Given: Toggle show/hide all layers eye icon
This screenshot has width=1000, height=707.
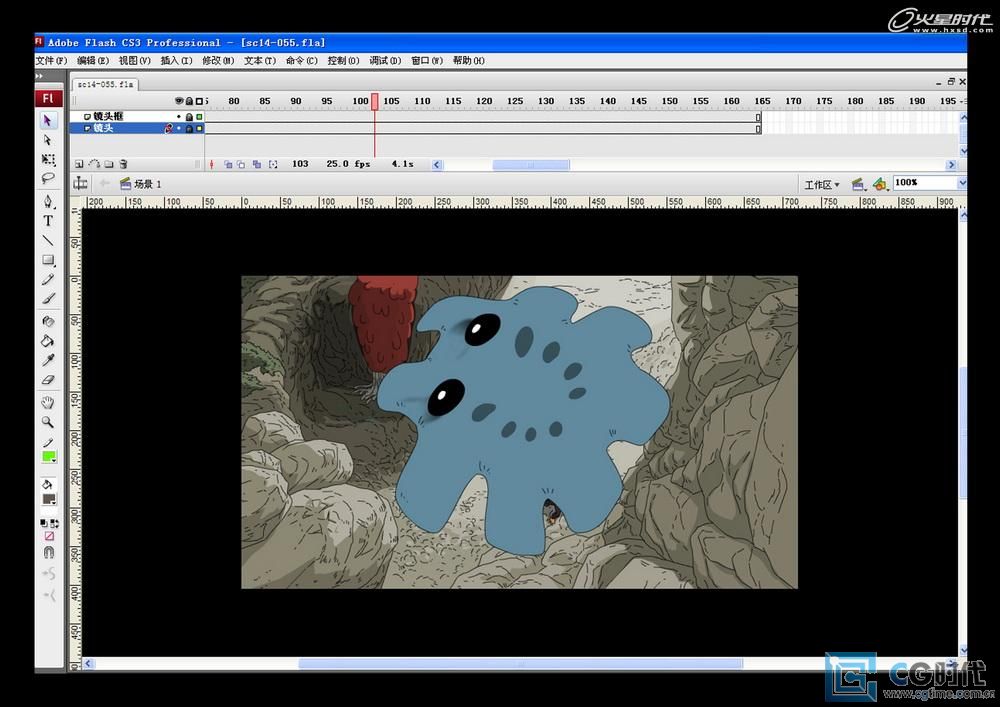Looking at the screenshot, I should tap(179, 101).
